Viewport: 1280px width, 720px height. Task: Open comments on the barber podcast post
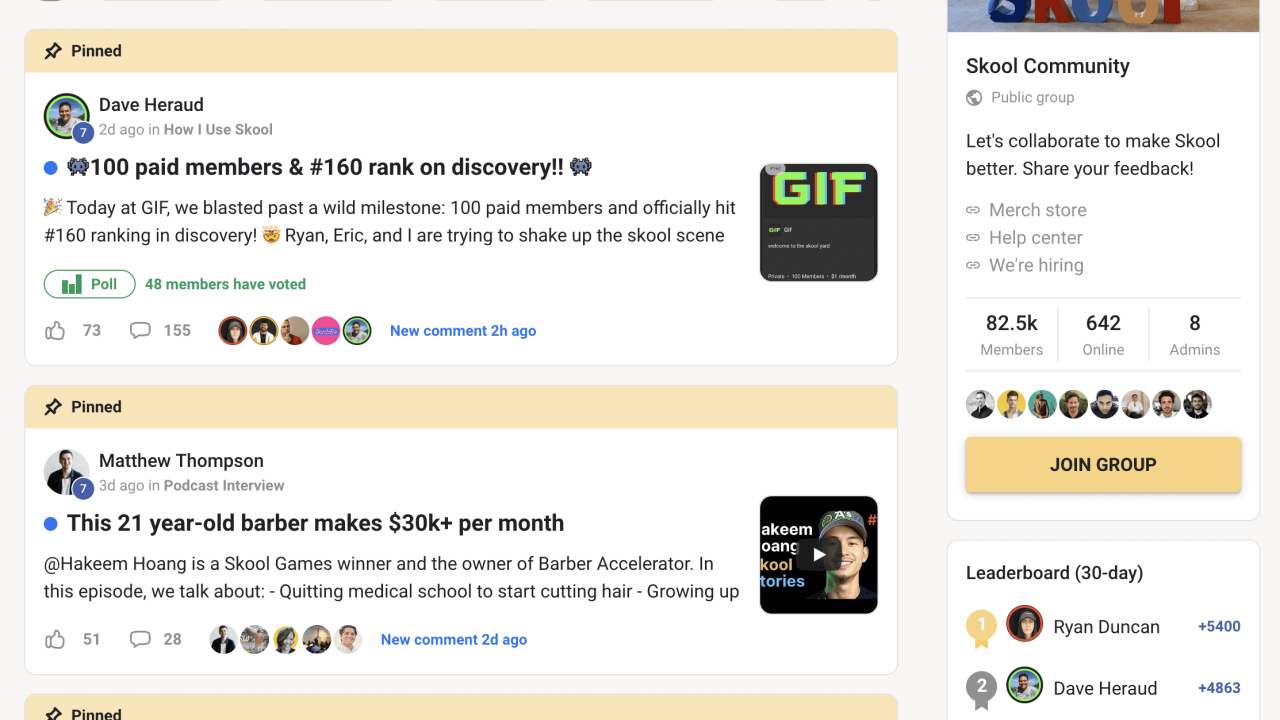click(x=141, y=640)
